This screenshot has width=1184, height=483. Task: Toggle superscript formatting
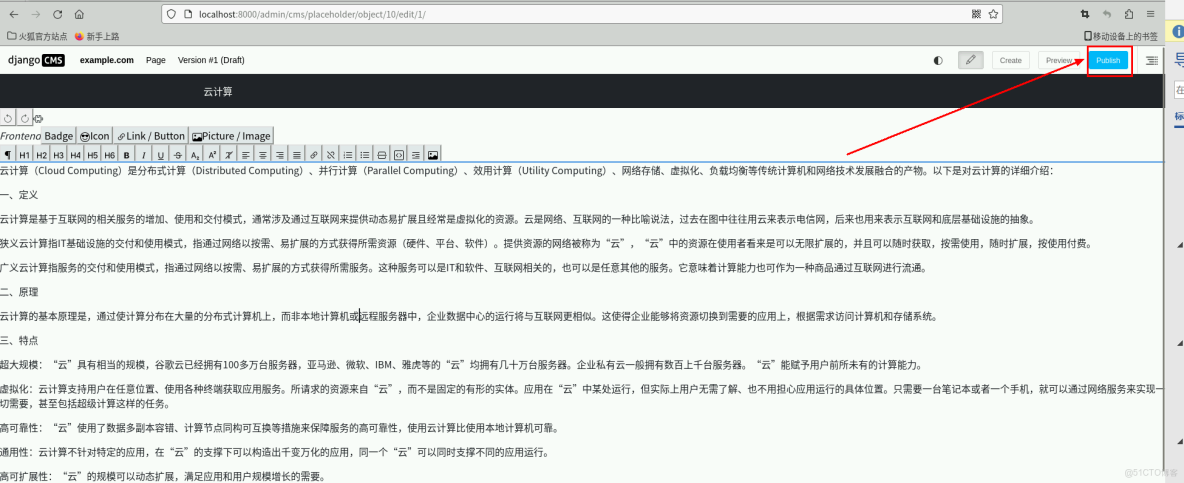[212, 155]
